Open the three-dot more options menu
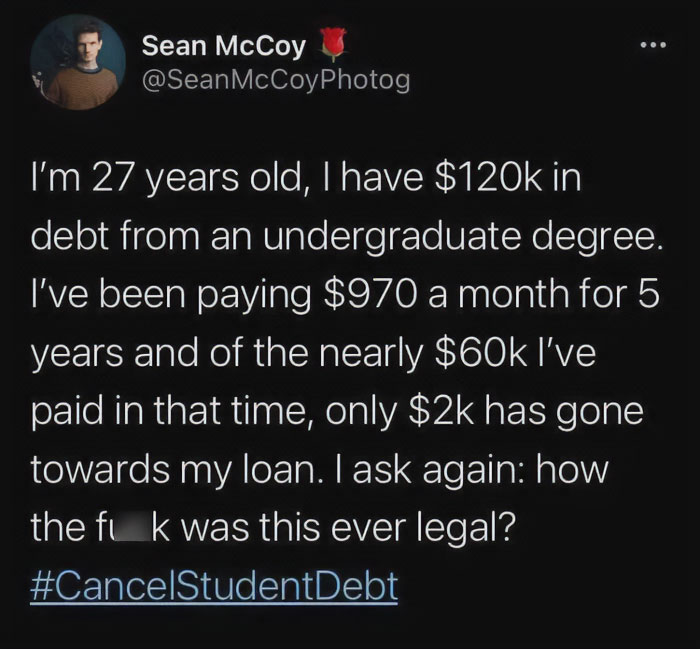 click(x=653, y=45)
